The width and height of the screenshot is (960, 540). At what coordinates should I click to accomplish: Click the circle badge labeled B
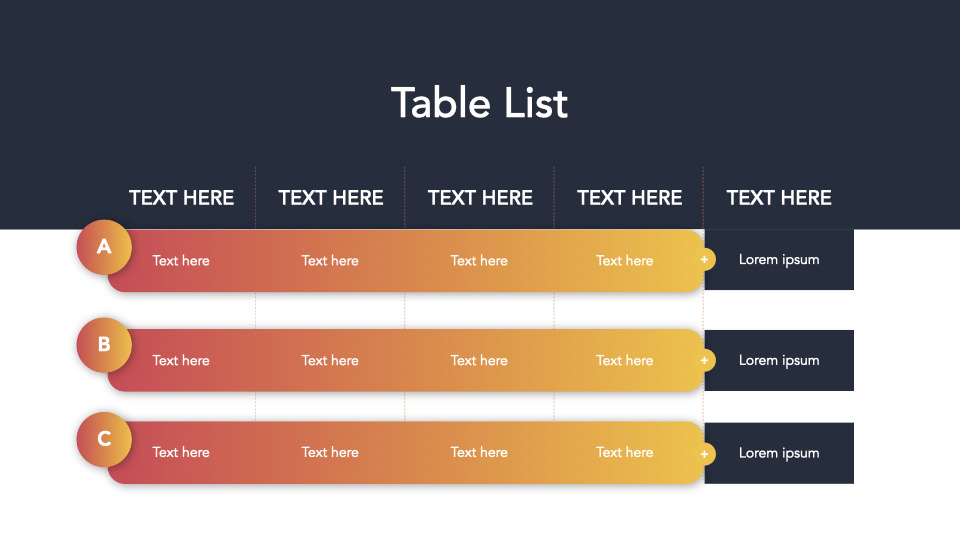[x=104, y=345]
